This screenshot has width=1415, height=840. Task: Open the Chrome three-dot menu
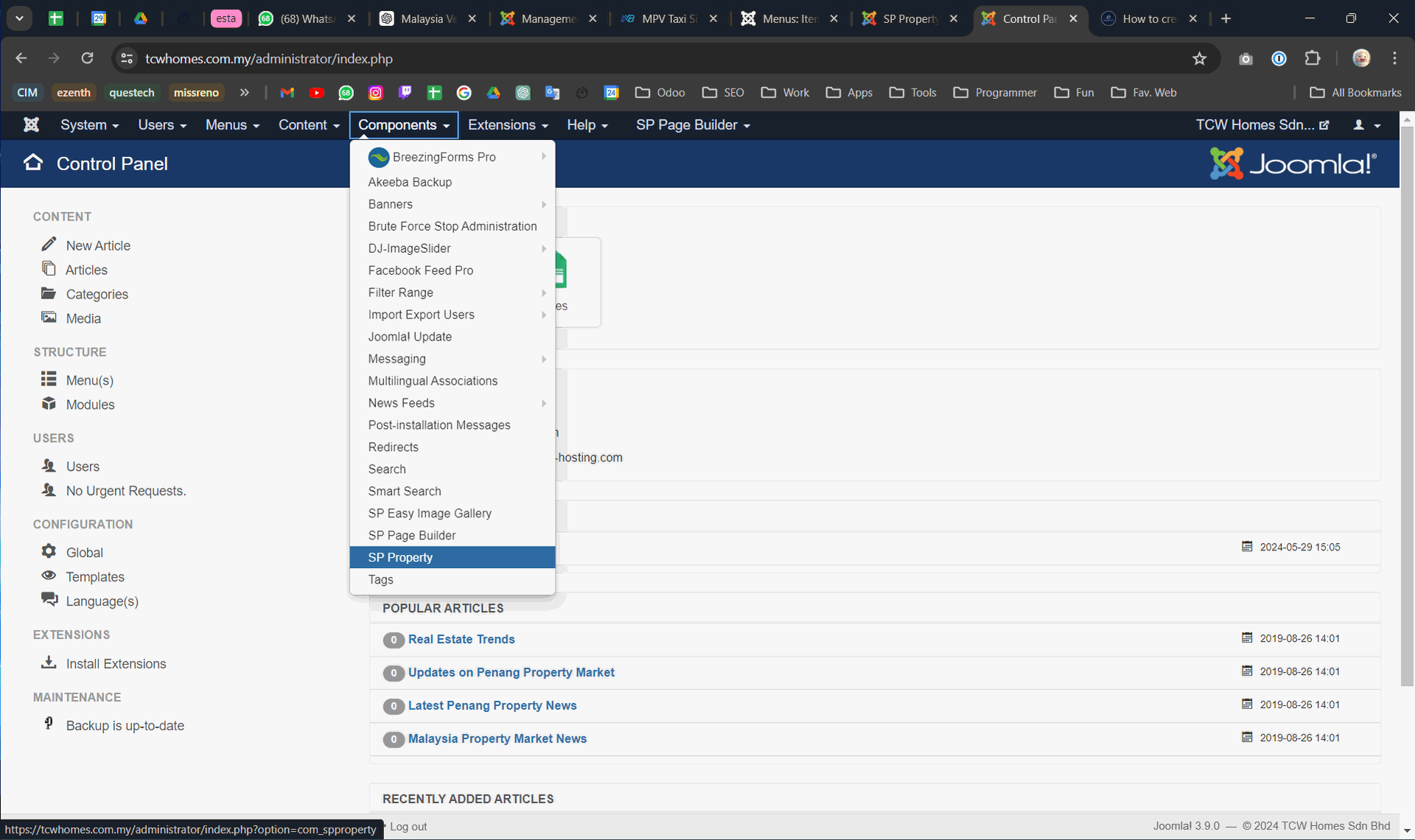[x=1394, y=58]
